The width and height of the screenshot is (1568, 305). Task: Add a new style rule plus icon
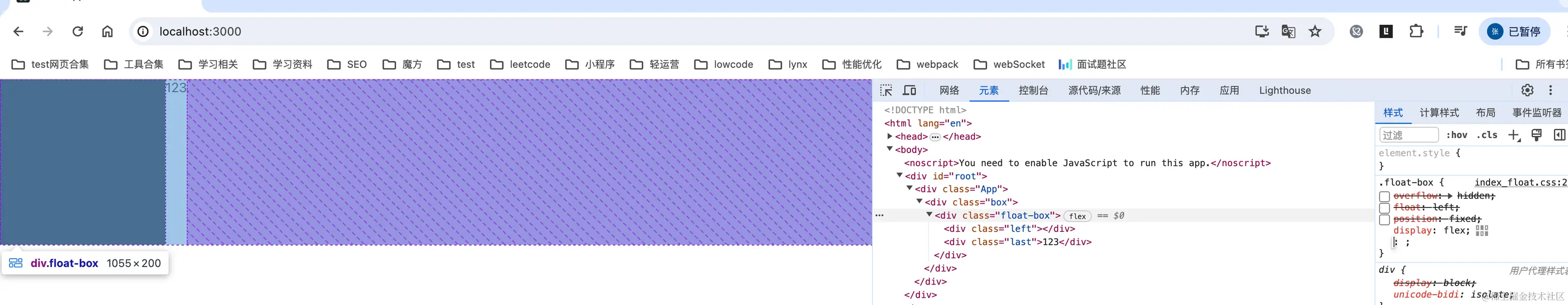(x=1514, y=135)
